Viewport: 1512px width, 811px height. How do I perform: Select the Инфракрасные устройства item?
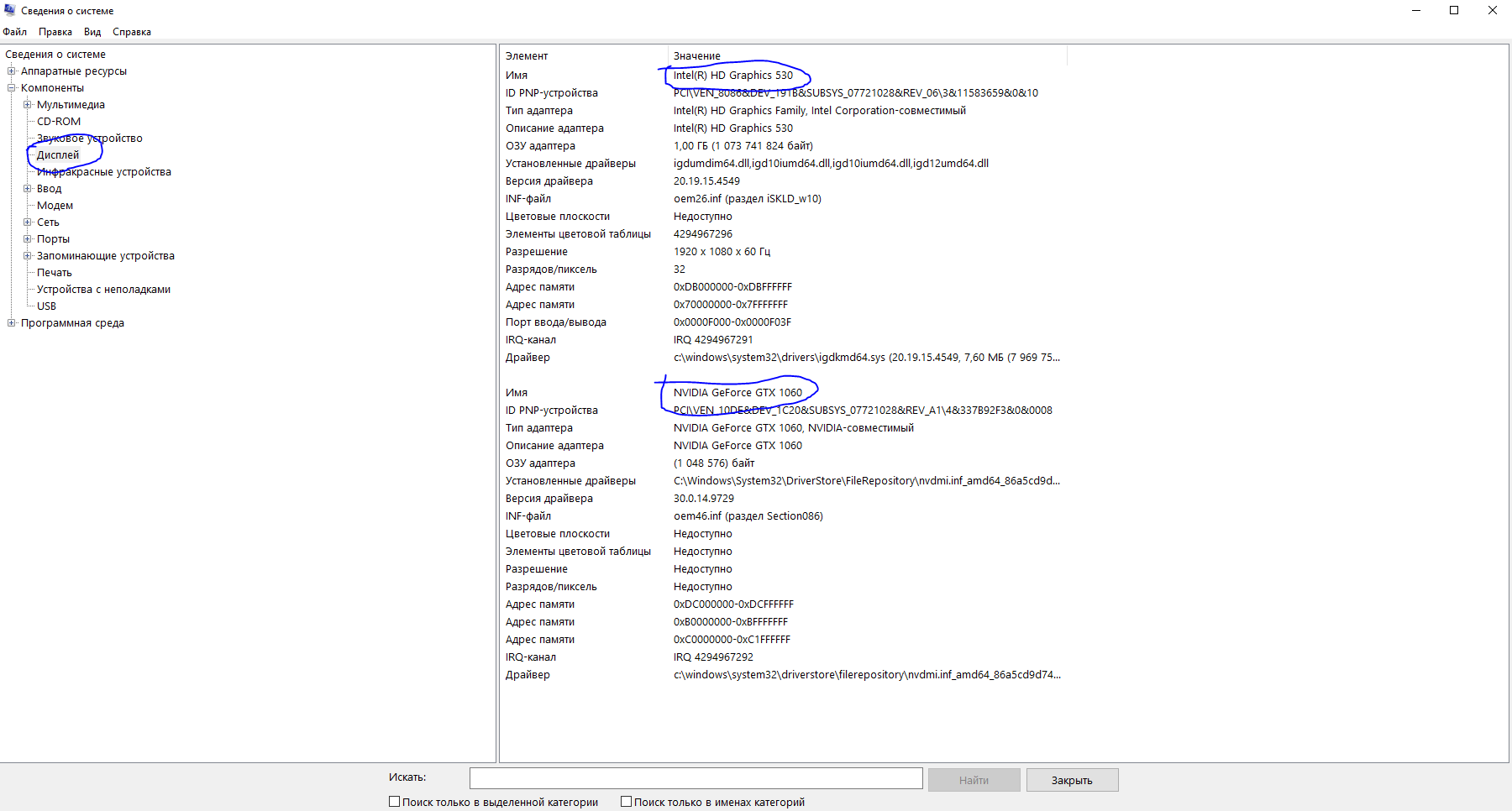[104, 172]
